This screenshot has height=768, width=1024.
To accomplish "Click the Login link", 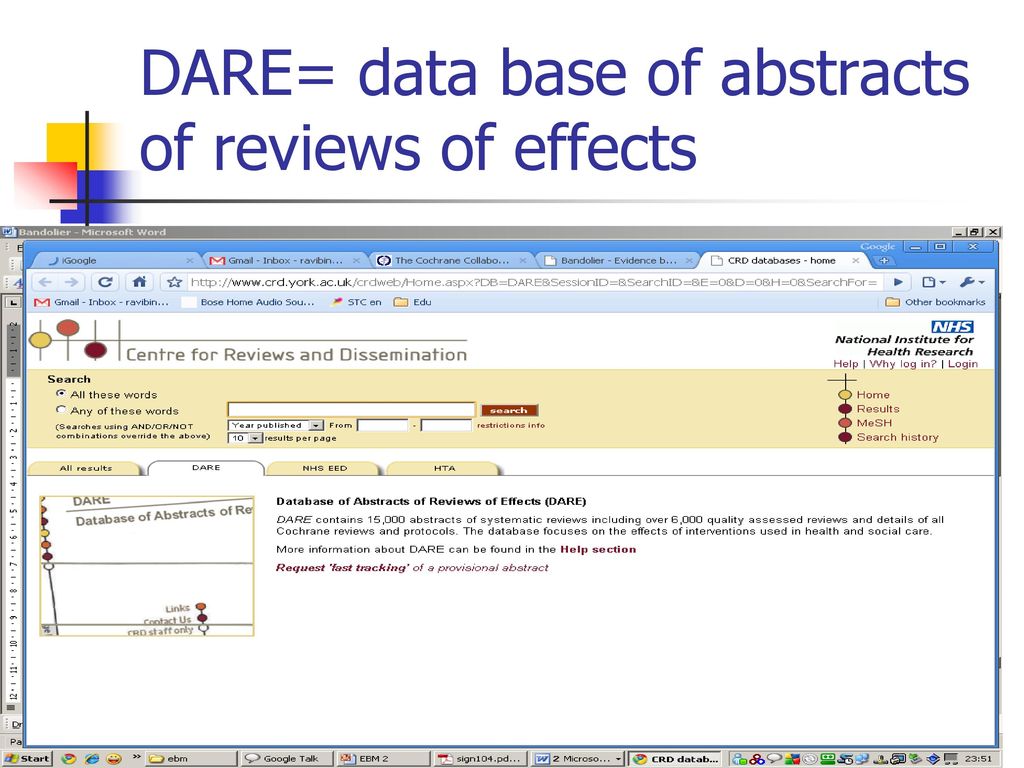I will click(963, 364).
